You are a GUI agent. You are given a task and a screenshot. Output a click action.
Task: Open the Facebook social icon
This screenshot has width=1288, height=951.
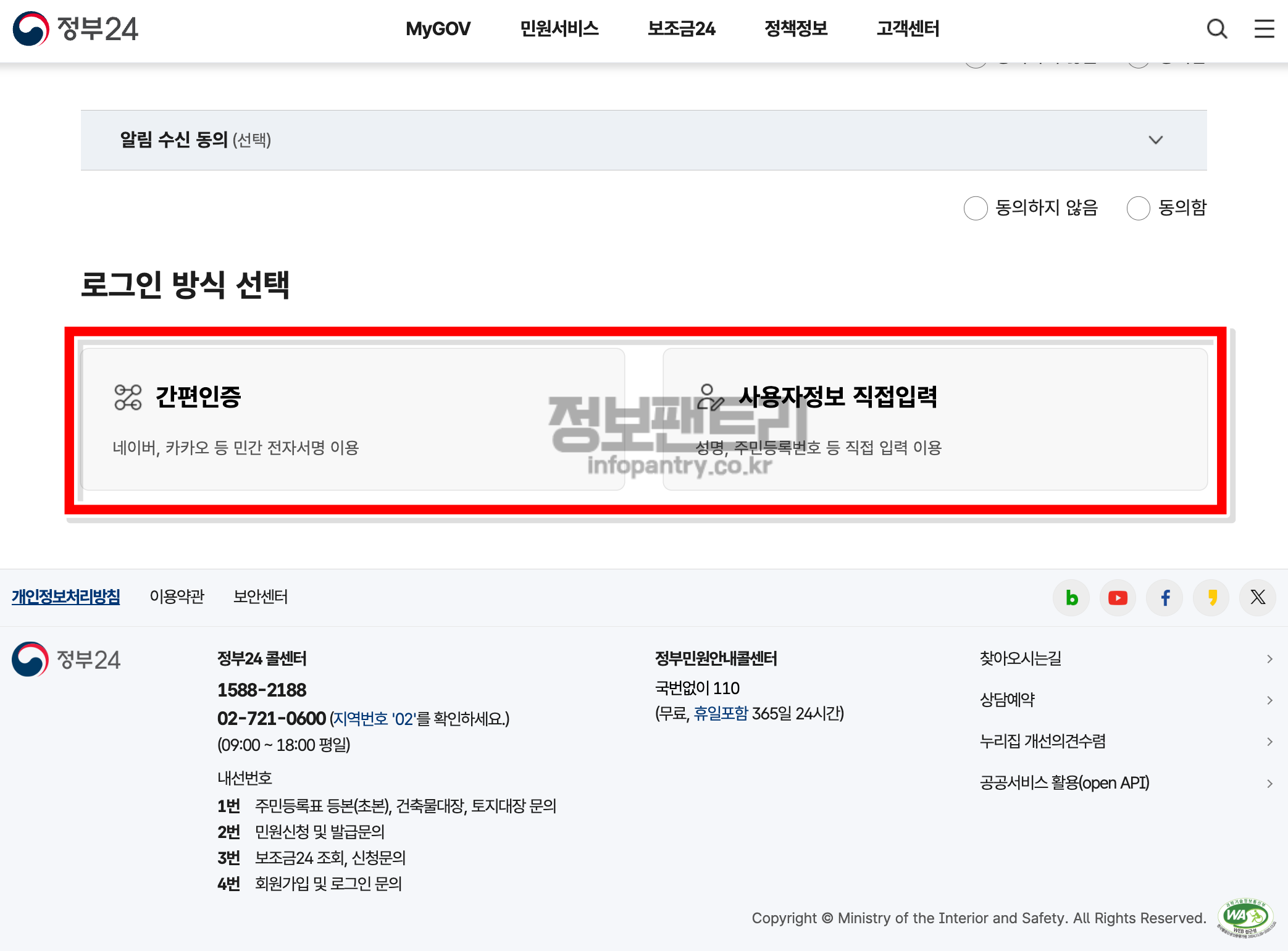(1165, 597)
